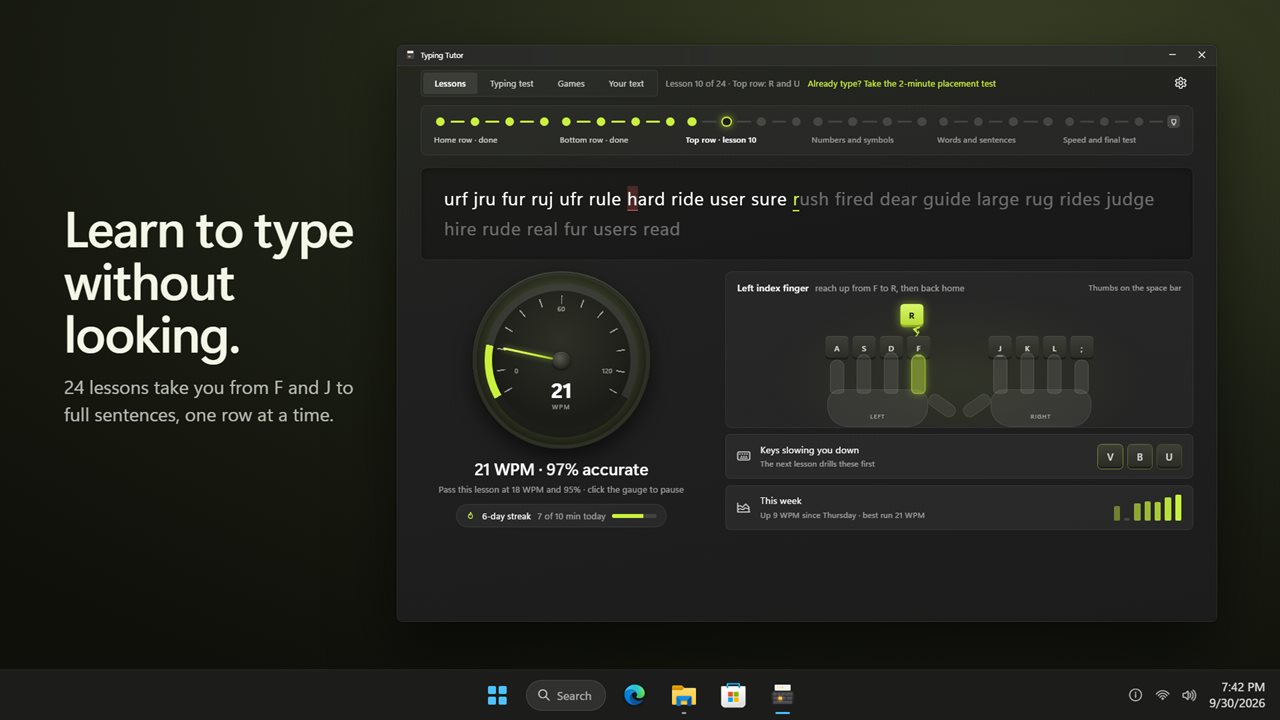Select the current lesson 10 marker dot
This screenshot has height=720, width=1280.
(726, 122)
